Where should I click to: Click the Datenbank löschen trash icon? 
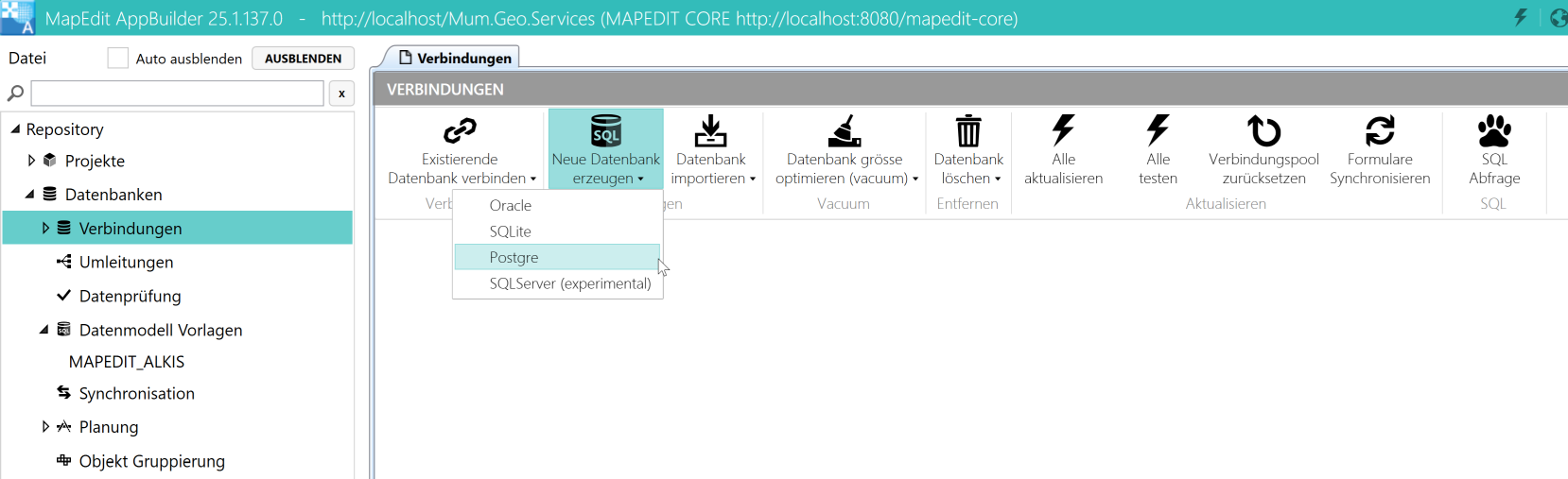[967, 131]
